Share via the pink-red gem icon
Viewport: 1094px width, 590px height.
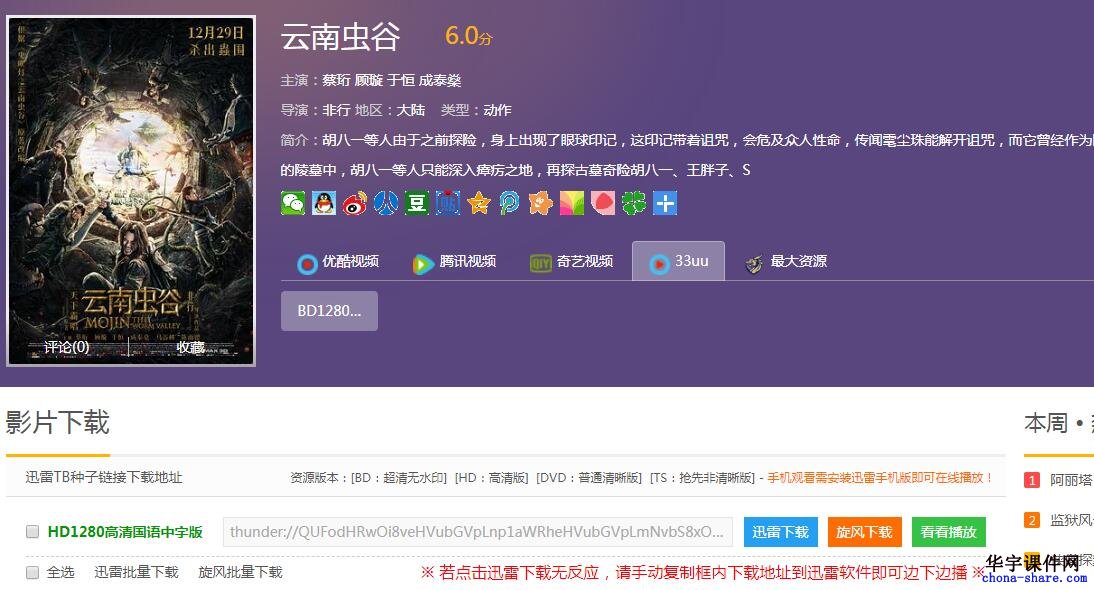point(603,203)
